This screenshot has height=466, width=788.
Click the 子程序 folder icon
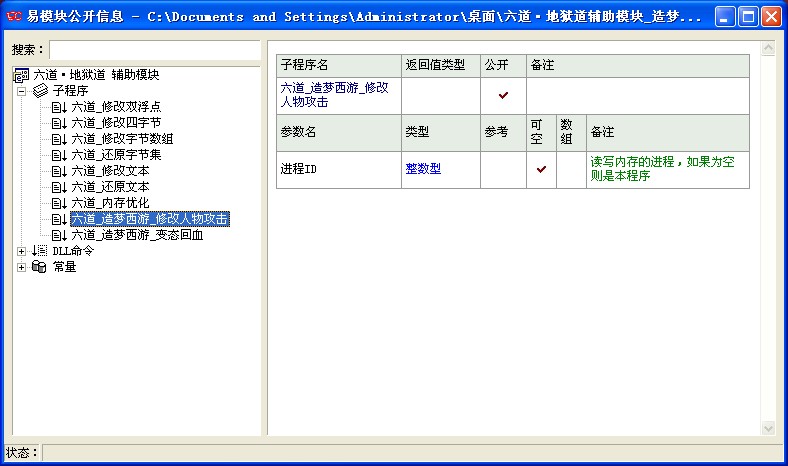(x=40, y=91)
